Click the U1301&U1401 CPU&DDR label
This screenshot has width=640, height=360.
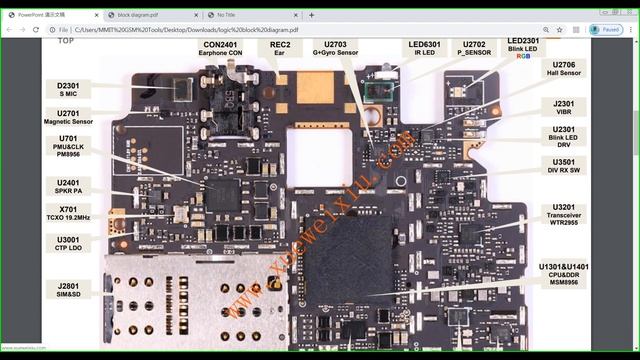pos(564,274)
